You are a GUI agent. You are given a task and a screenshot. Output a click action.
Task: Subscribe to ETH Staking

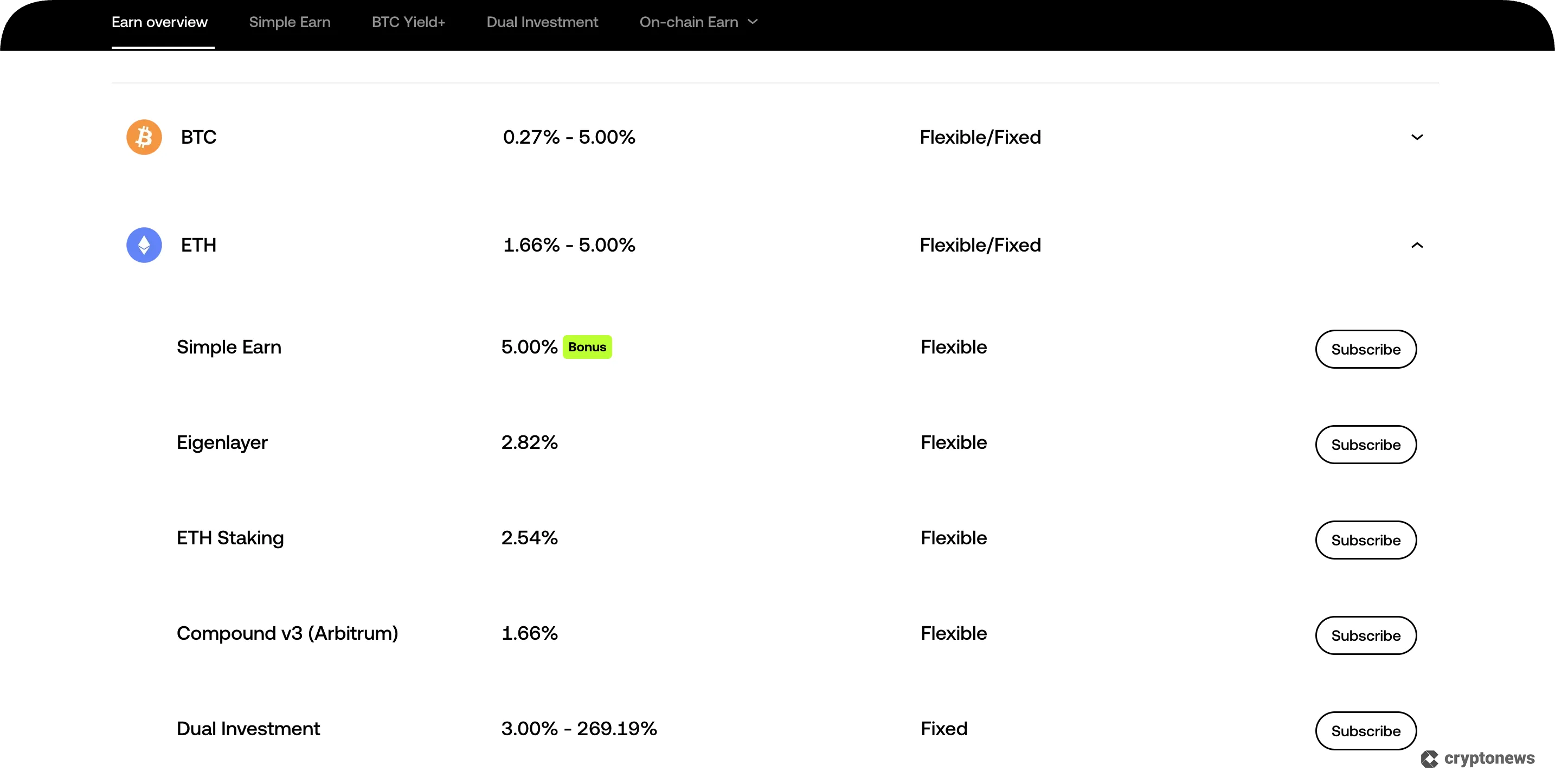1365,539
